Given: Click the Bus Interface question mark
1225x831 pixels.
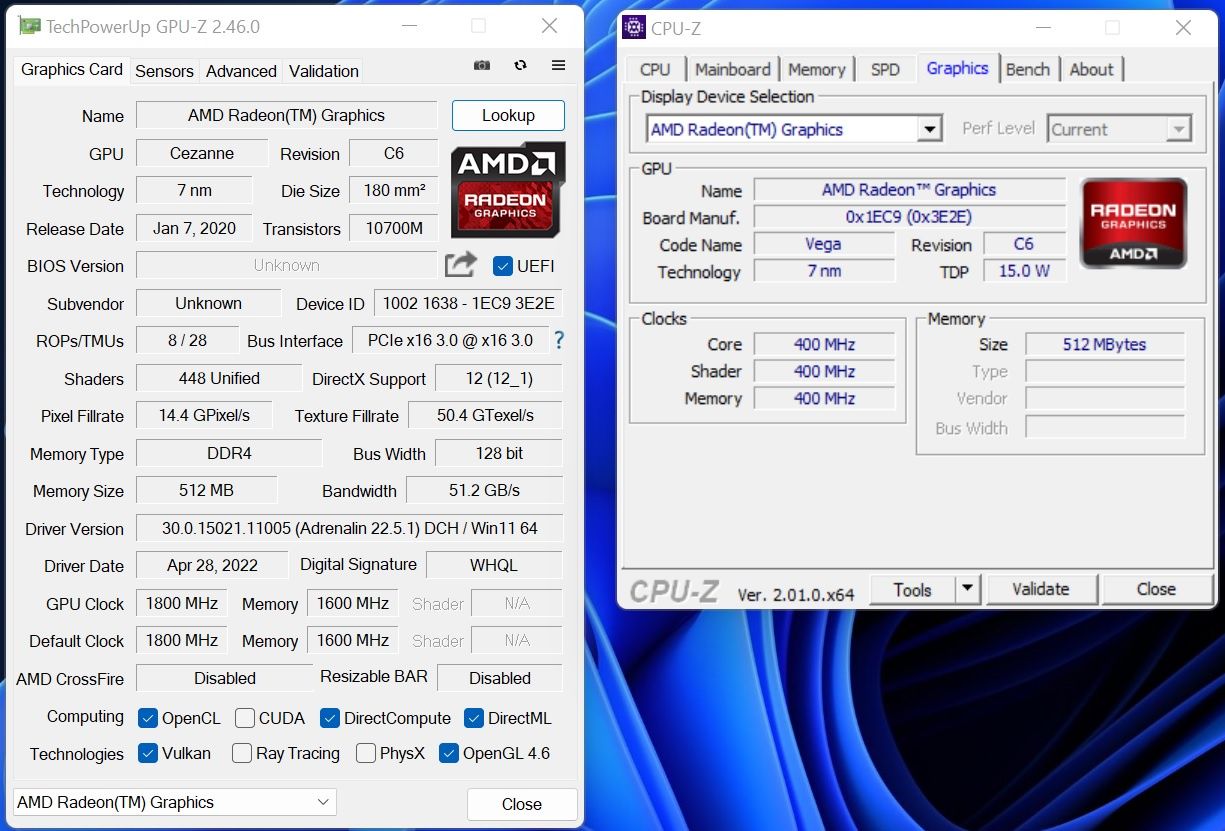Looking at the screenshot, I should click(x=559, y=340).
